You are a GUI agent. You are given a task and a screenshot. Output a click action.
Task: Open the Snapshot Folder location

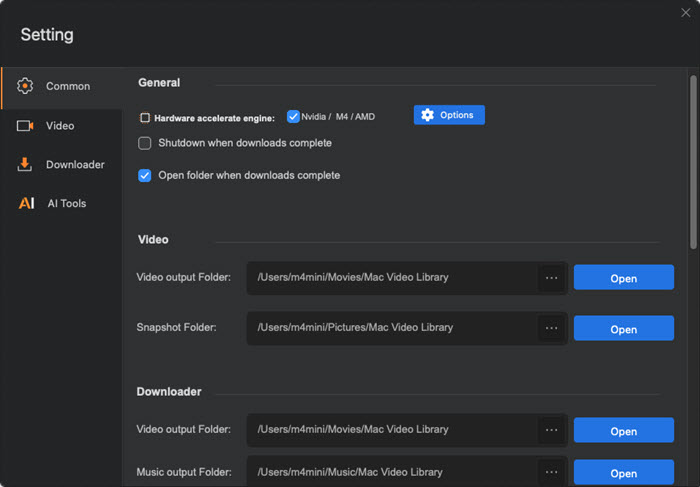tap(624, 329)
